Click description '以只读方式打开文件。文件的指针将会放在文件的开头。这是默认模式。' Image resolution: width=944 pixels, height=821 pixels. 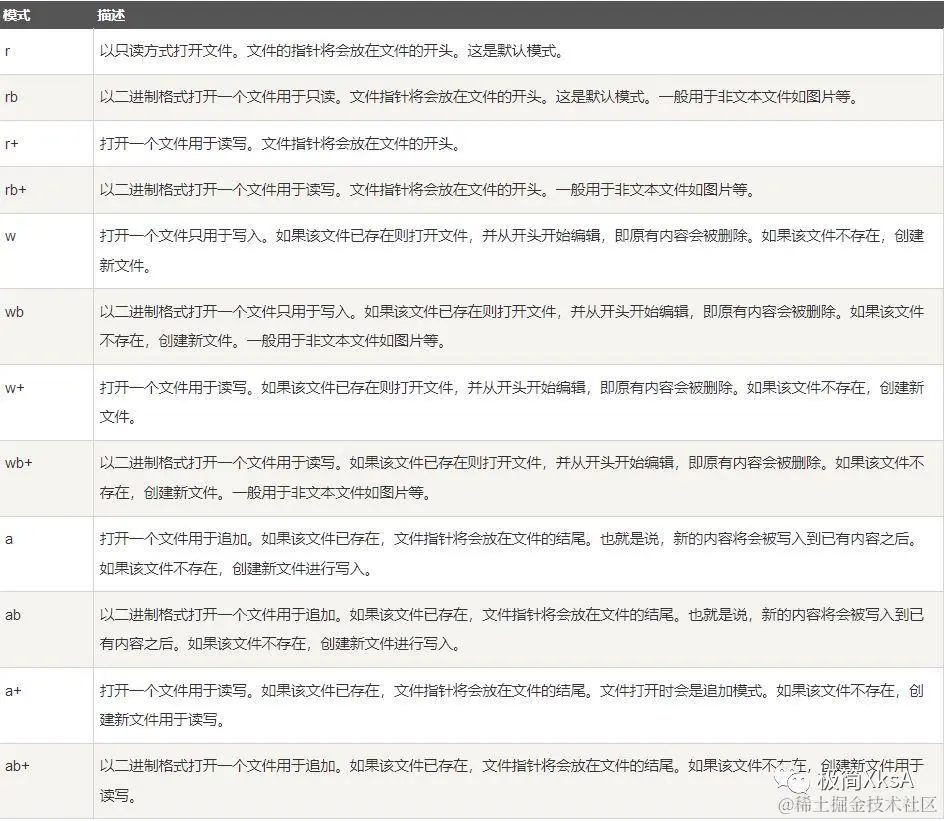[x=332, y=51]
